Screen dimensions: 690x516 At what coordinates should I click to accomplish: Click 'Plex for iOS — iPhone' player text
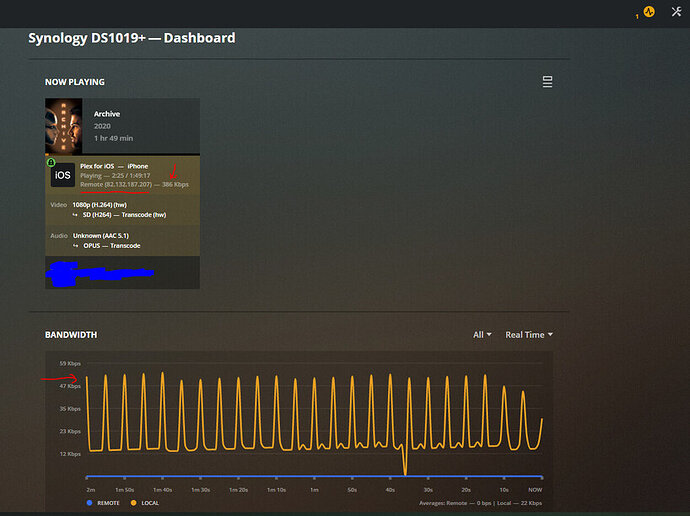click(x=114, y=166)
